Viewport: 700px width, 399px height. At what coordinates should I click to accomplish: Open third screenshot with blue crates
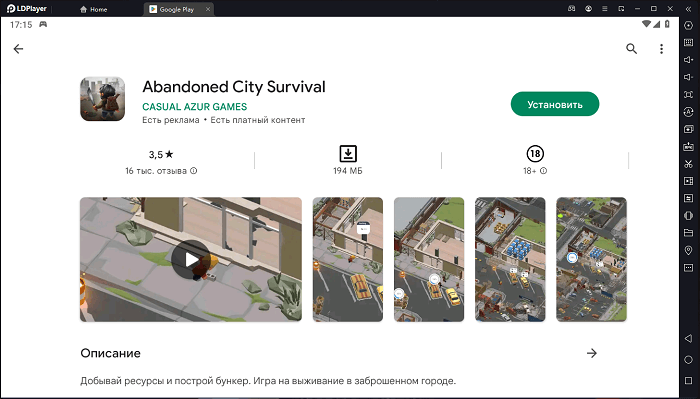point(510,259)
